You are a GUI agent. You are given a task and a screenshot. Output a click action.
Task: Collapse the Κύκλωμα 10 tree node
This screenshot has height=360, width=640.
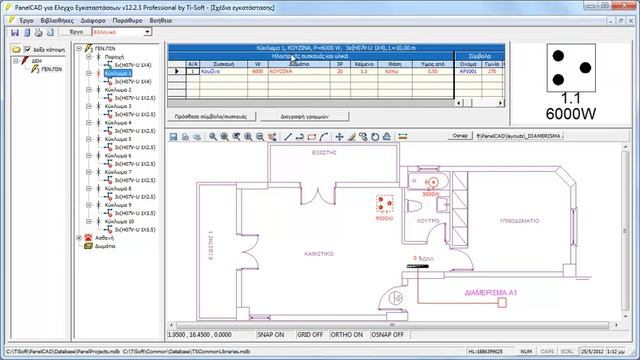[x=89, y=221]
